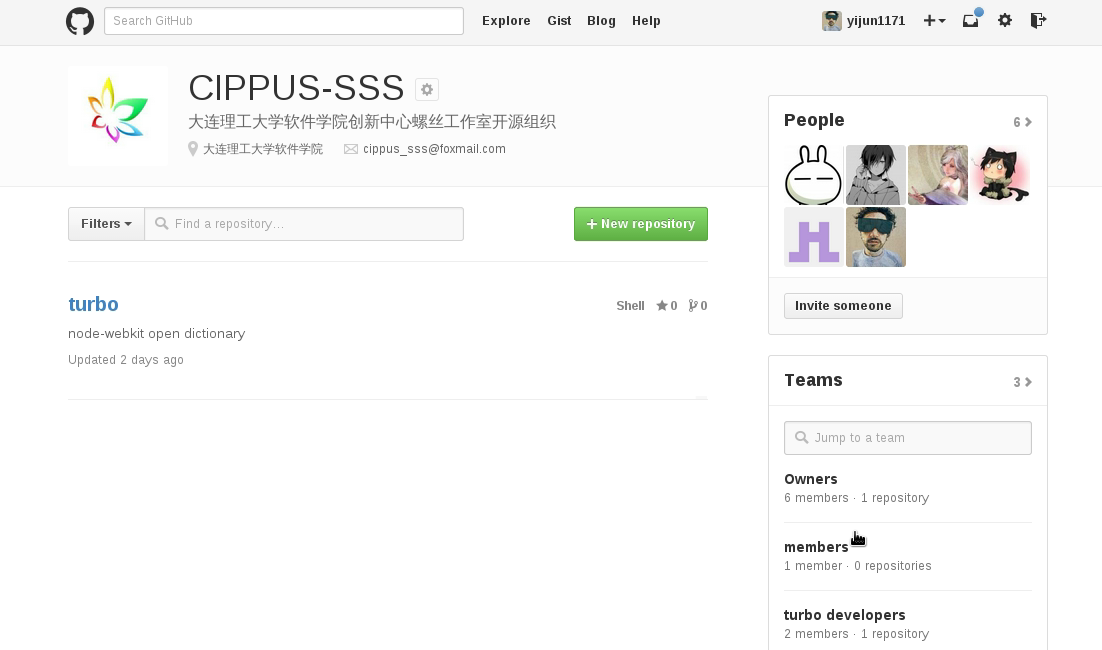Click the CIPPUS-SSS organization title
Viewport: 1102px width, 650px height.
pyautogui.click(x=297, y=88)
